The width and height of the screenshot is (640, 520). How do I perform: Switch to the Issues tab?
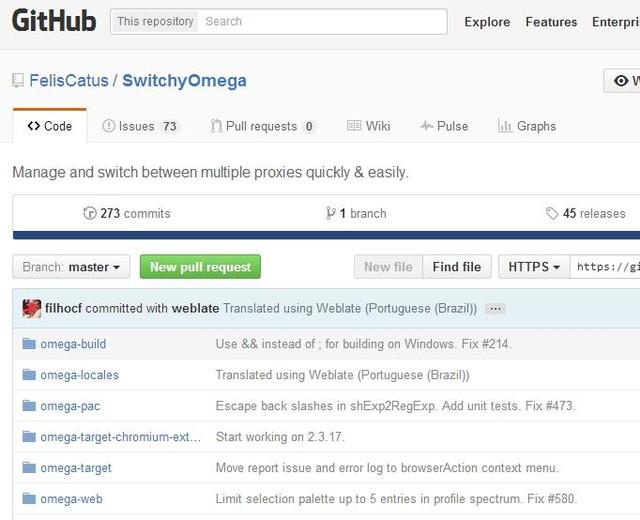[140, 126]
